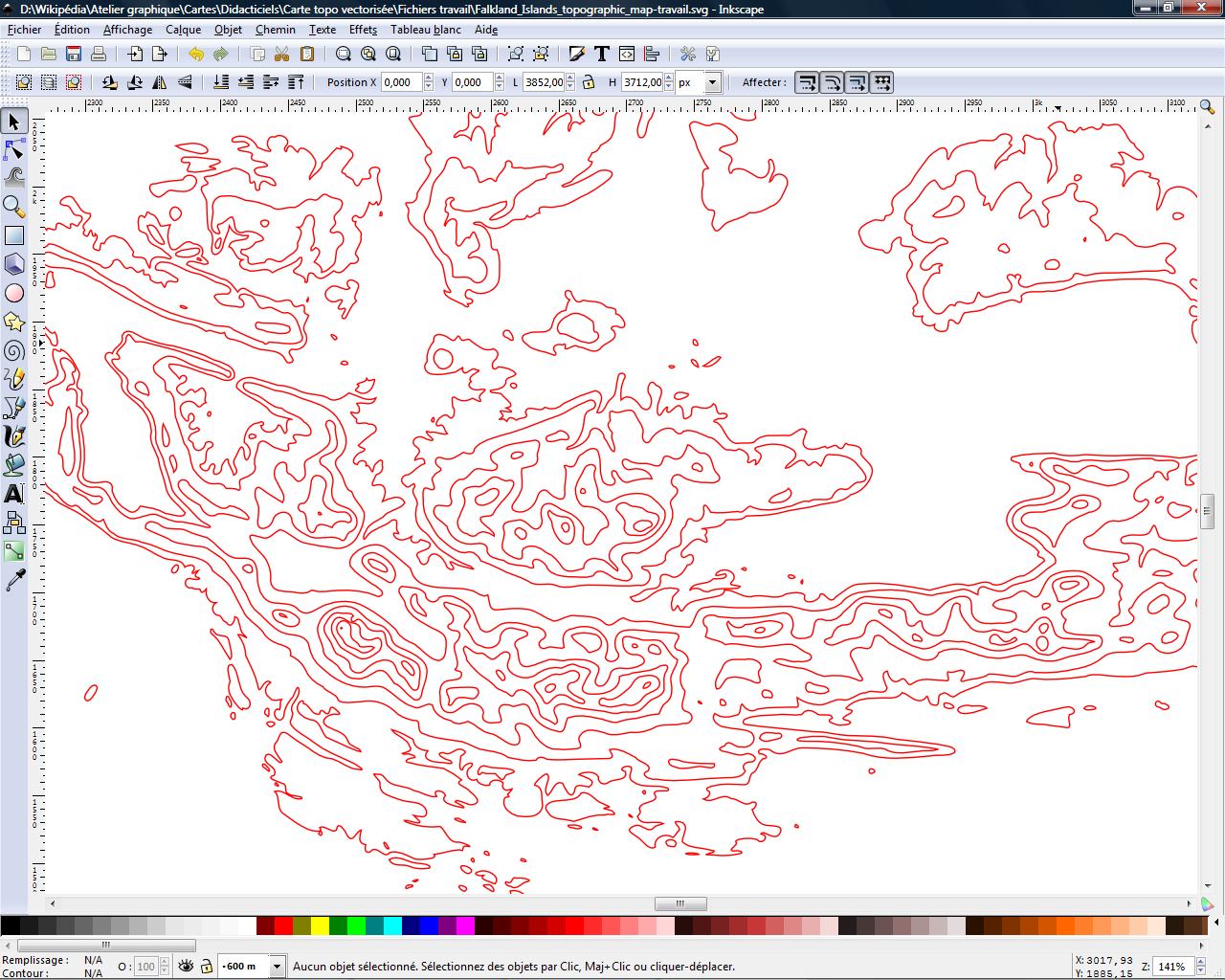
Task: Enable the first Affecter transform button
Action: 806,83
